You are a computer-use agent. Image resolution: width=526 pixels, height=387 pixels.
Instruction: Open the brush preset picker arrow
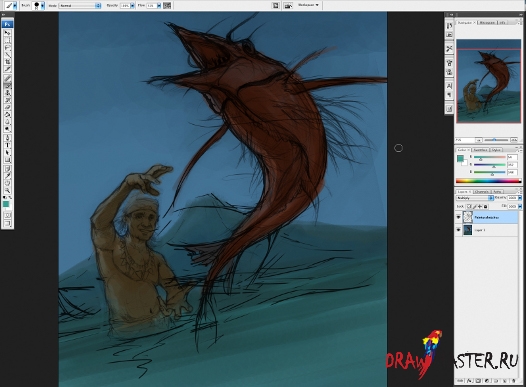click(x=43, y=5)
